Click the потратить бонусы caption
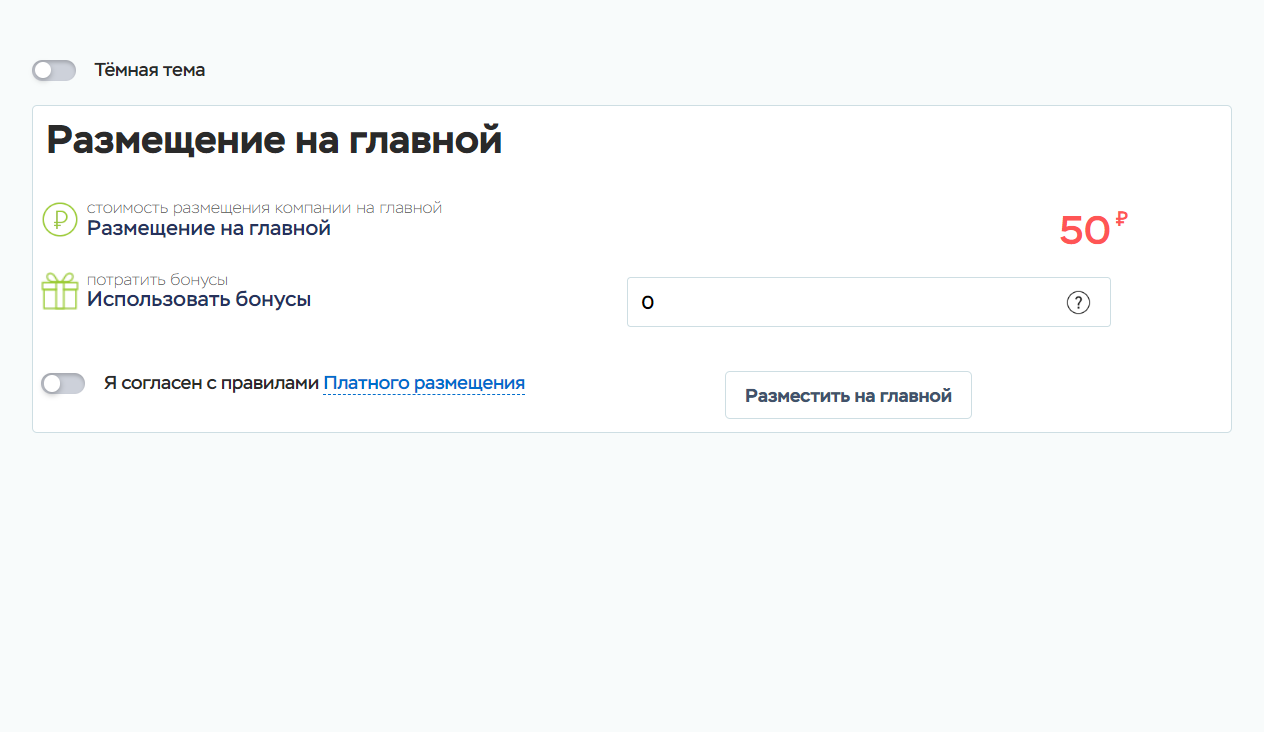Image resolution: width=1264 pixels, height=732 pixels. pos(157,280)
